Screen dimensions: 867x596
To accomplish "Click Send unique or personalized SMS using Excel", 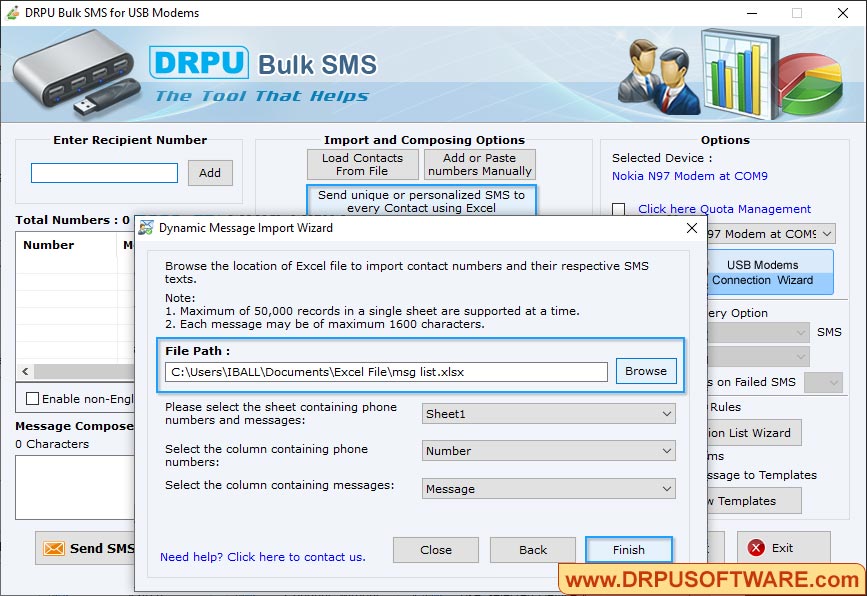I will point(421,201).
